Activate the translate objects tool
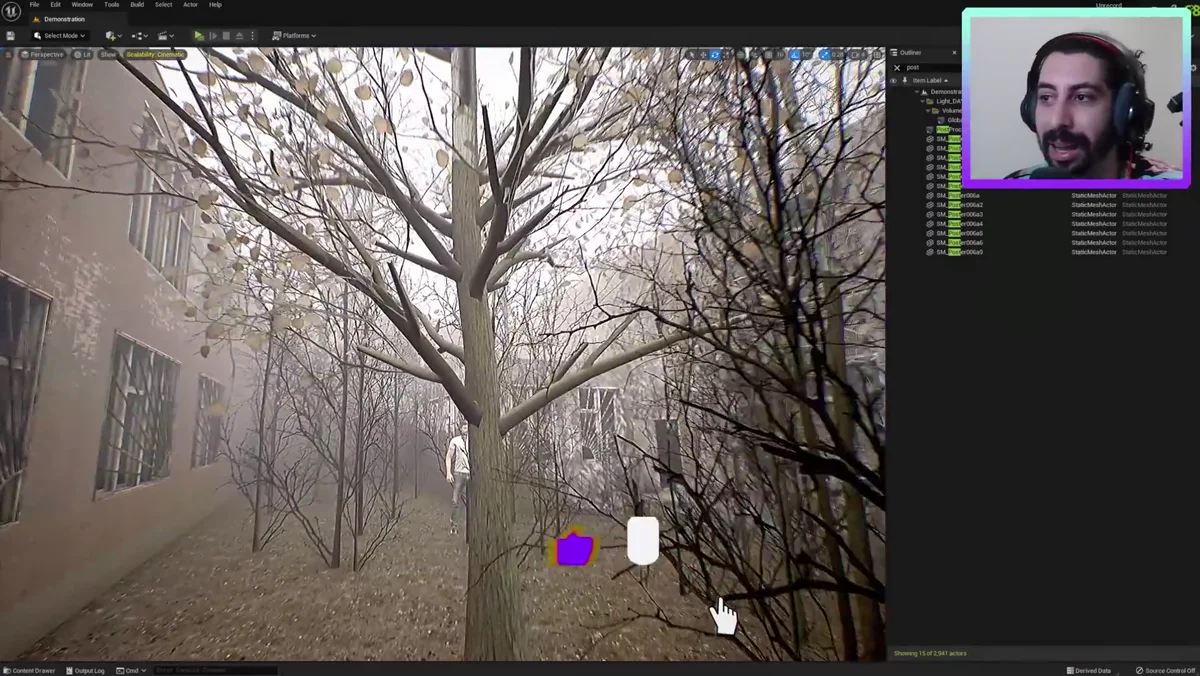Viewport: 1200px width, 676px height. tap(703, 54)
